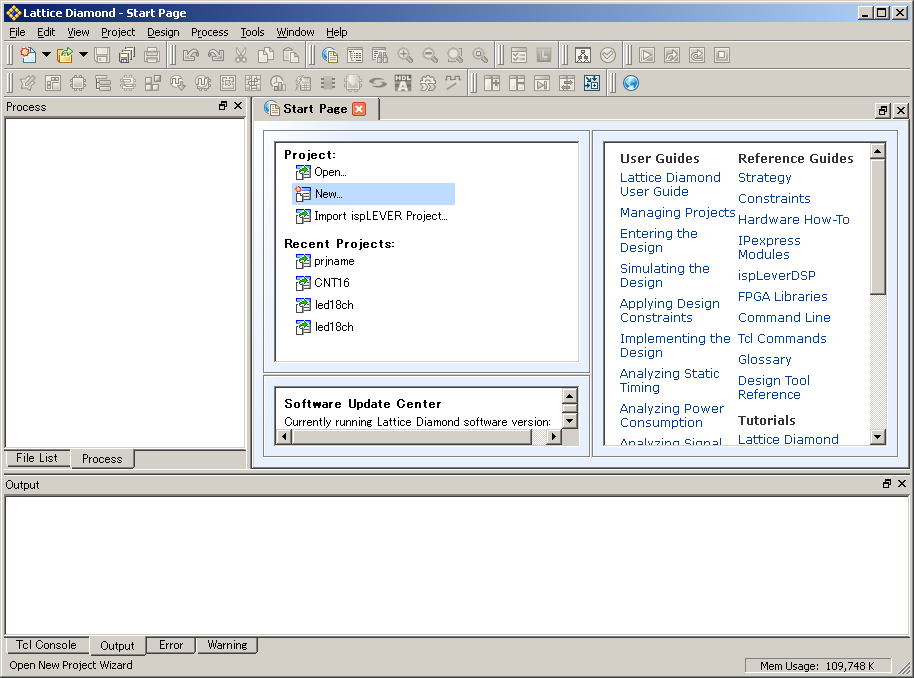Click the checklist toolbar icon
The height and width of the screenshot is (678, 914).
[x=519, y=55]
